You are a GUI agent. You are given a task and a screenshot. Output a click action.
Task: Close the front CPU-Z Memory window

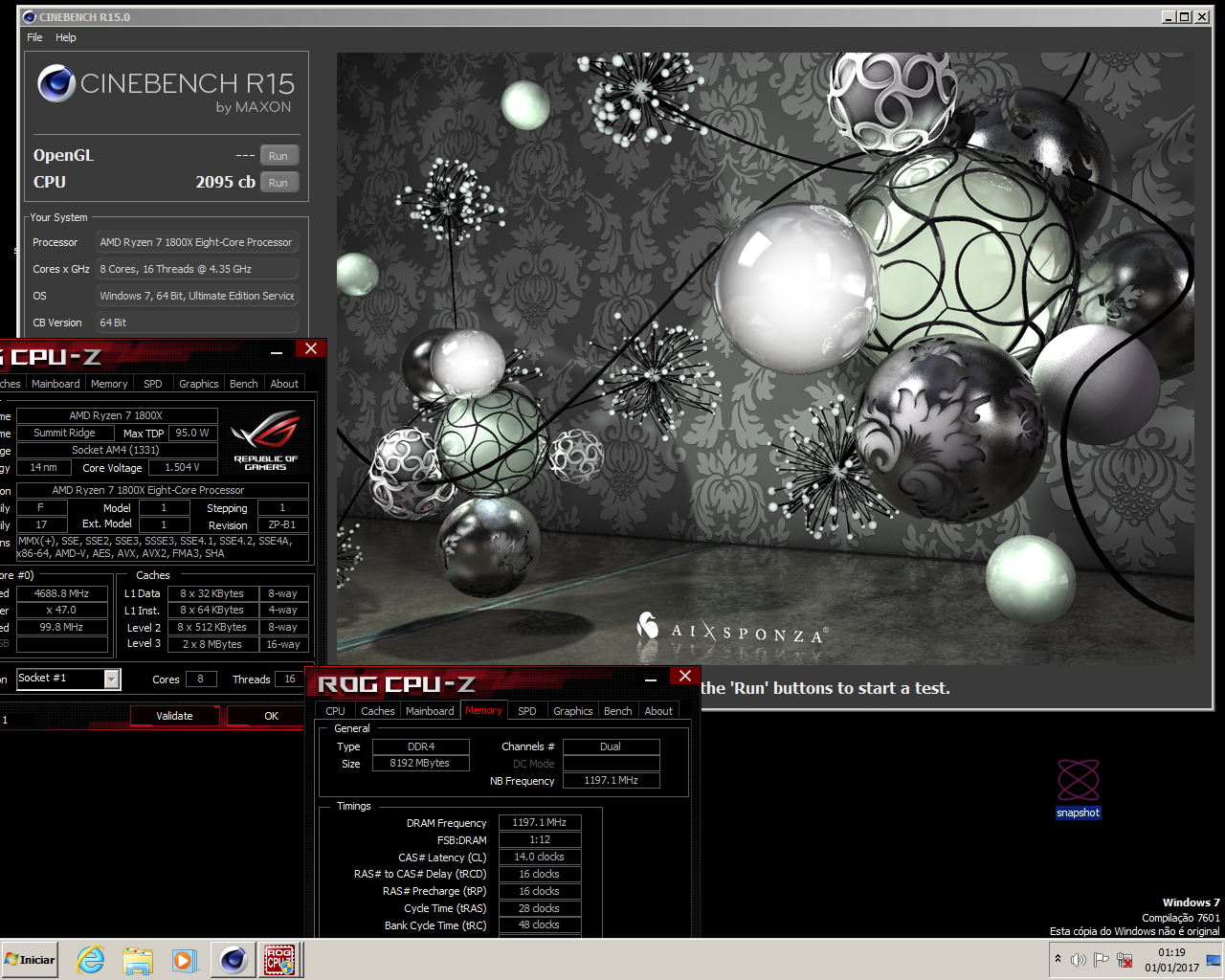tap(685, 677)
